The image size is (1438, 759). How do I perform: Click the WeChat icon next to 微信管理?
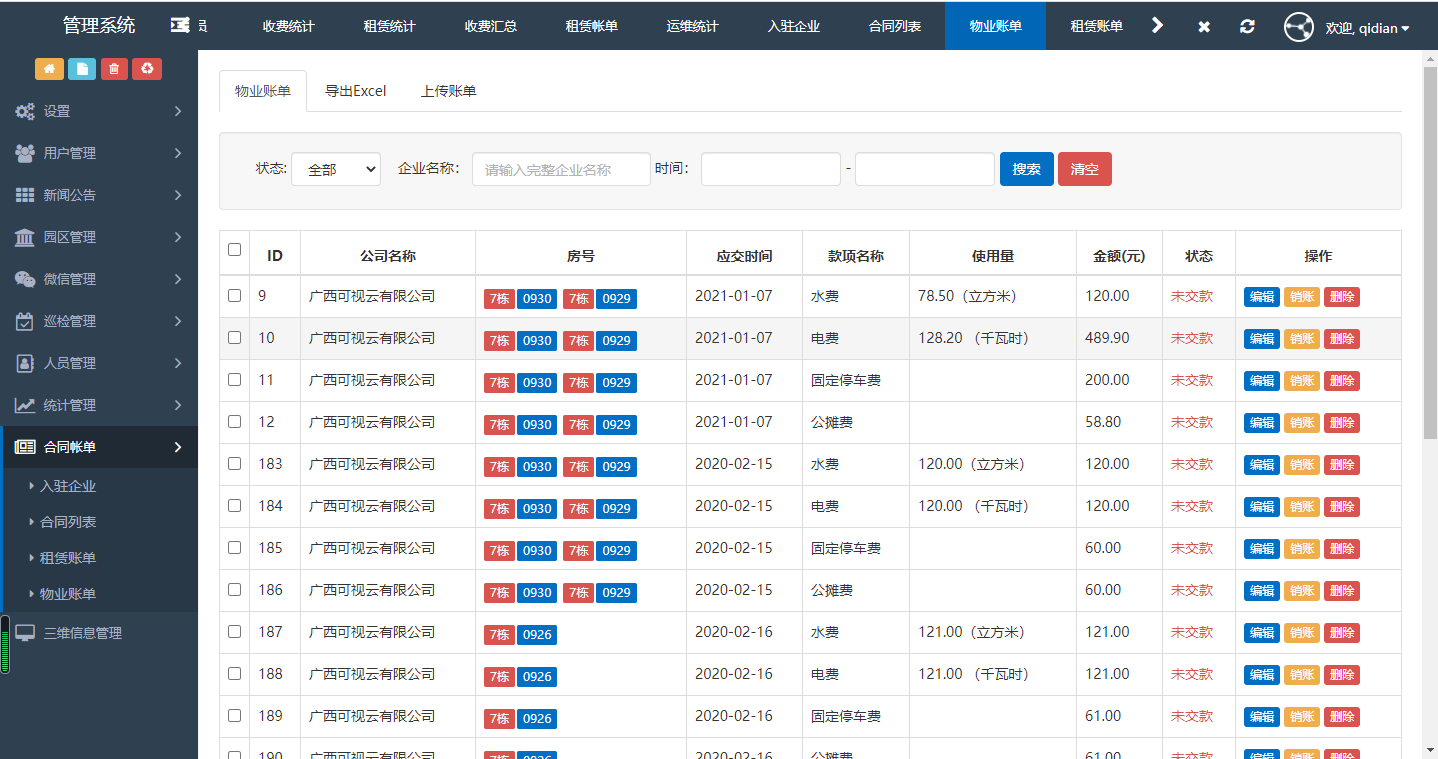pyautogui.click(x=25, y=279)
